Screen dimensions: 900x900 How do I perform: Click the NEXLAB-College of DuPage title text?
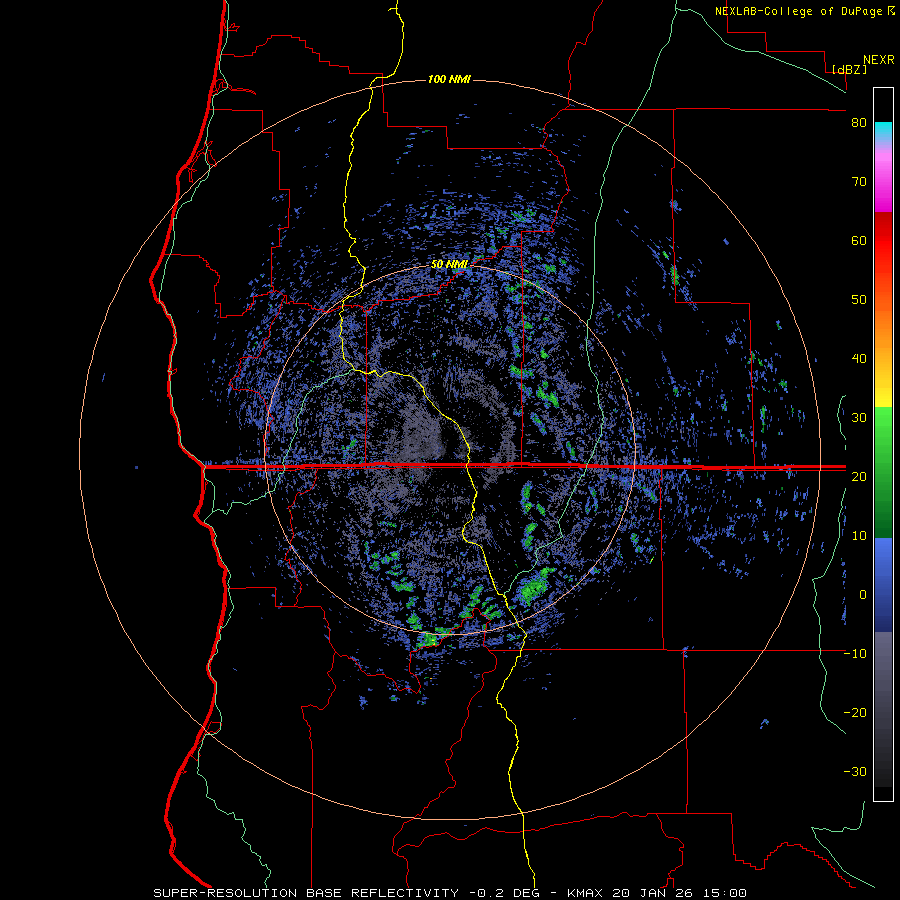click(x=800, y=11)
